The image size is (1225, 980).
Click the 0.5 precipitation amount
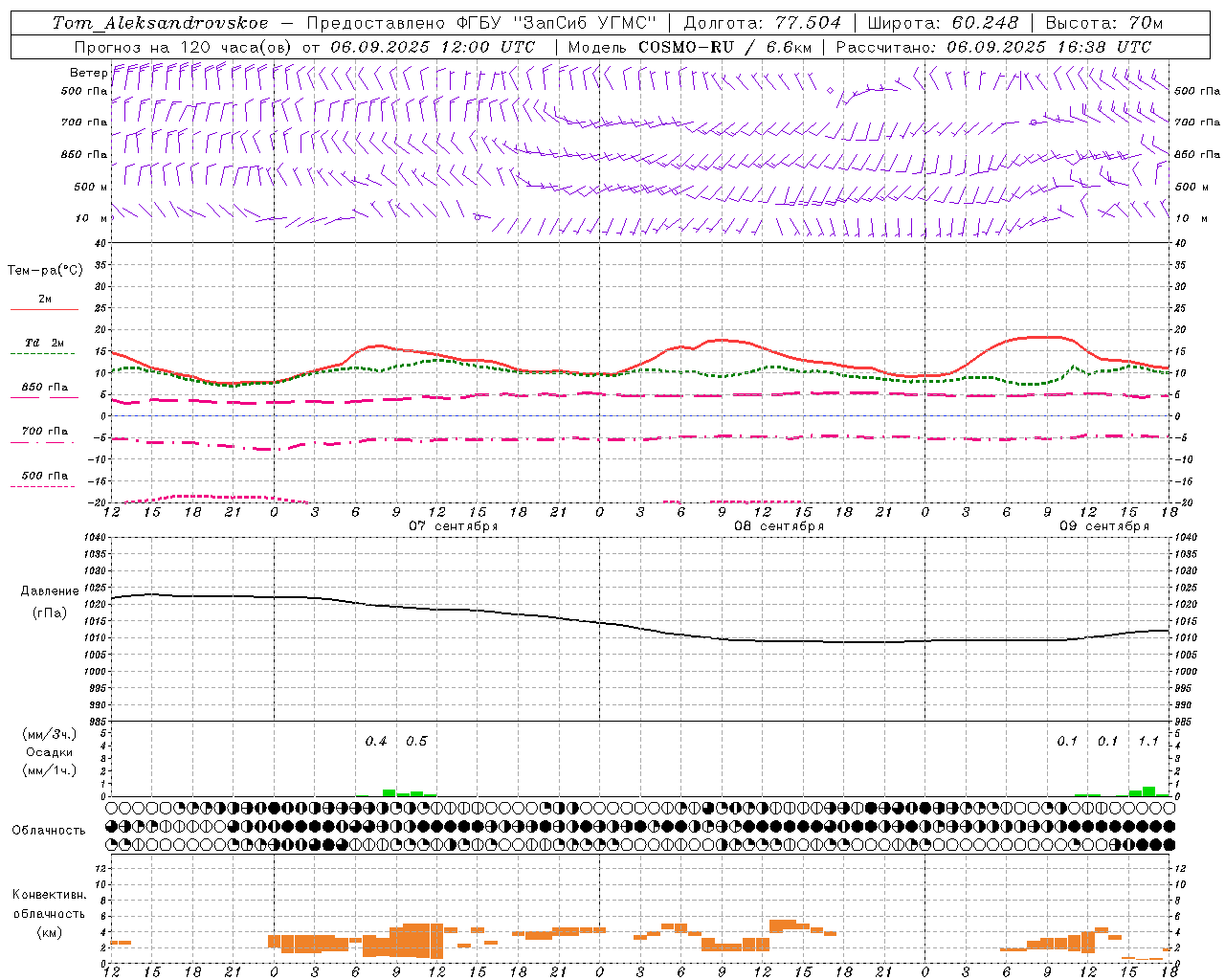click(x=416, y=741)
